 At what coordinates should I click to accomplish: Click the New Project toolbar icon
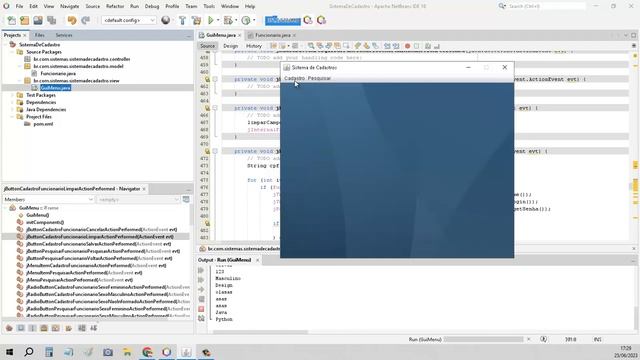pyautogui.click(x=24, y=20)
